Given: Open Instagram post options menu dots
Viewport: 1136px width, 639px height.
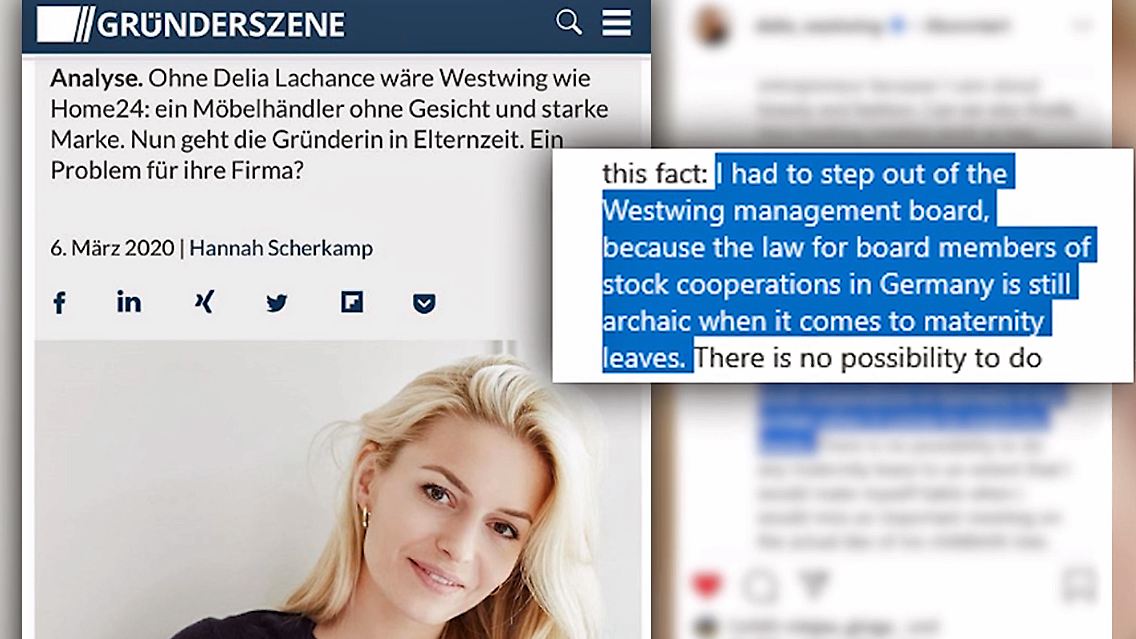Looking at the screenshot, I should point(1082,26).
